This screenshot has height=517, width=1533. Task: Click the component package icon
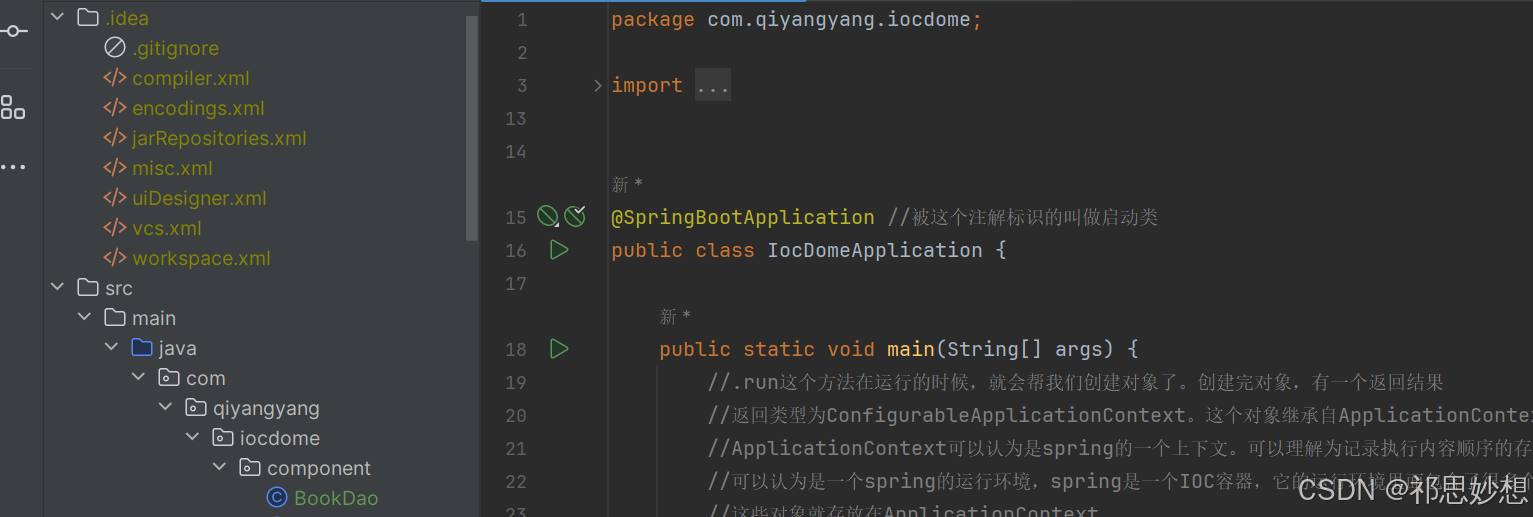click(x=250, y=468)
